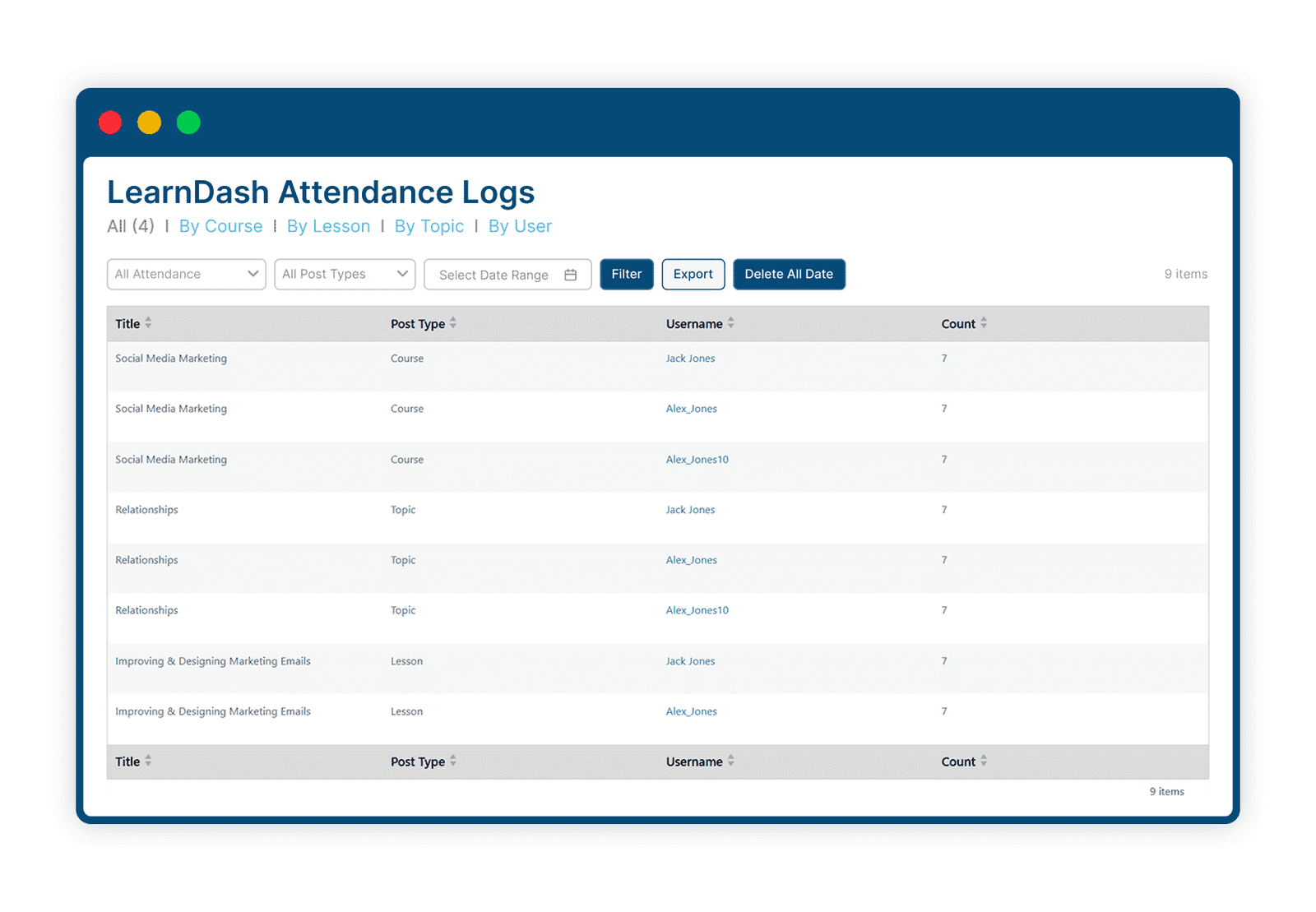Click Topic post type in Jack Jones row
The height and width of the screenshot is (912, 1316).
tap(403, 510)
